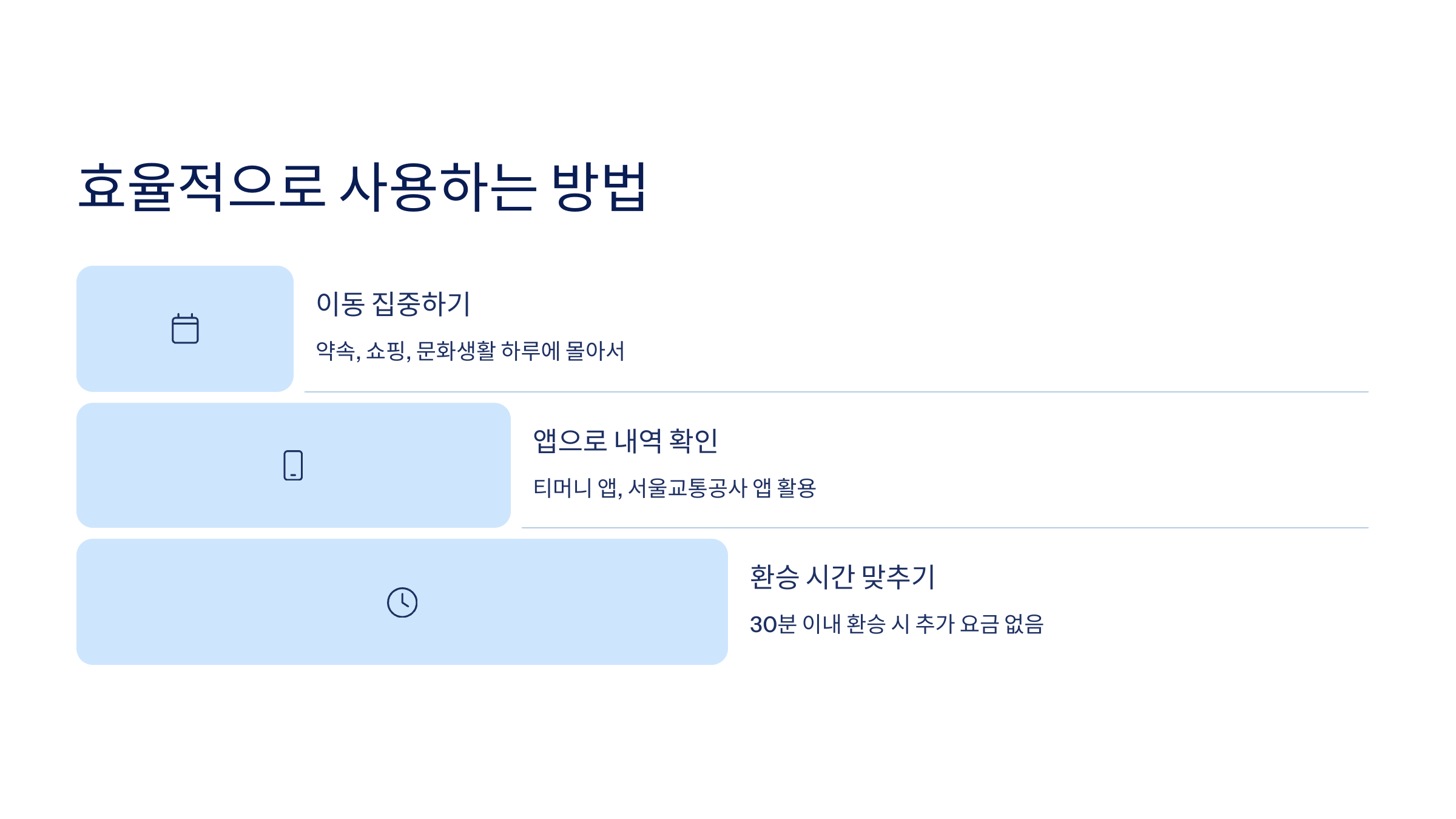This screenshot has width=1456, height=819.
Task: Select the heading 환승 시간 맞추기
Action: pos(843,576)
